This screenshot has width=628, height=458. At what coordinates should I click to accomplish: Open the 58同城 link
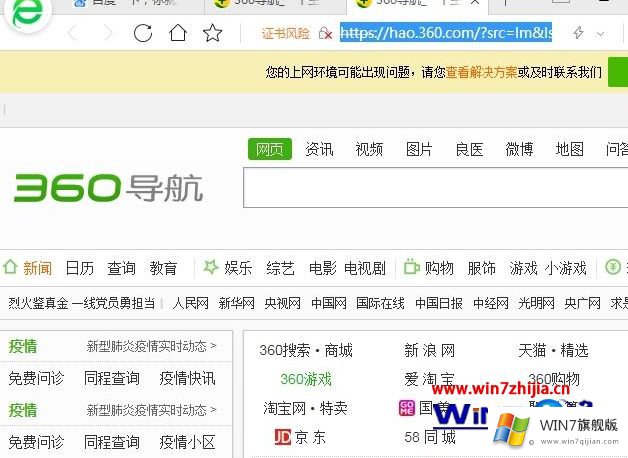pyautogui.click(x=430, y=437)
